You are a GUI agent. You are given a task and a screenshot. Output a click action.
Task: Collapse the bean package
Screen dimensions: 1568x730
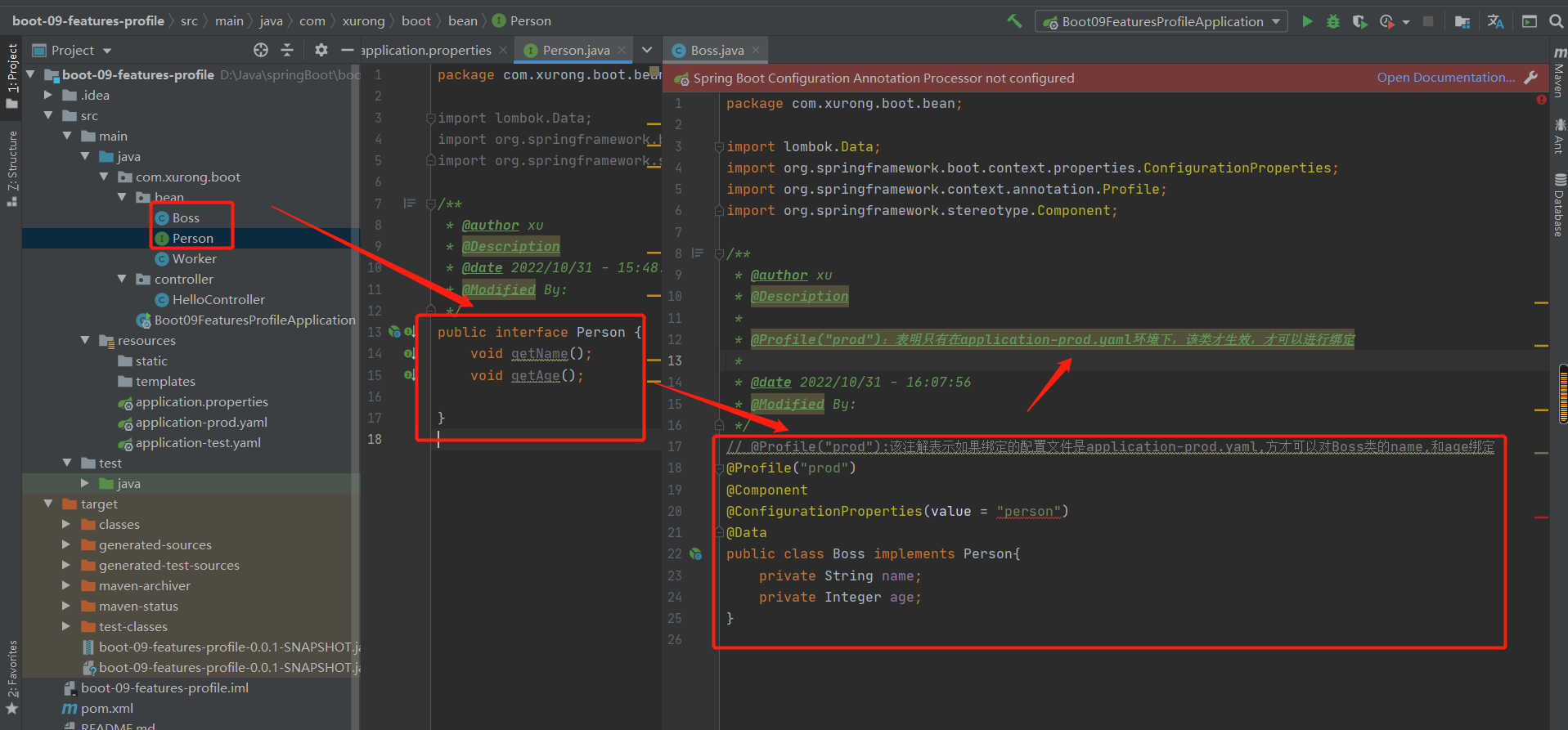(122, 197)
